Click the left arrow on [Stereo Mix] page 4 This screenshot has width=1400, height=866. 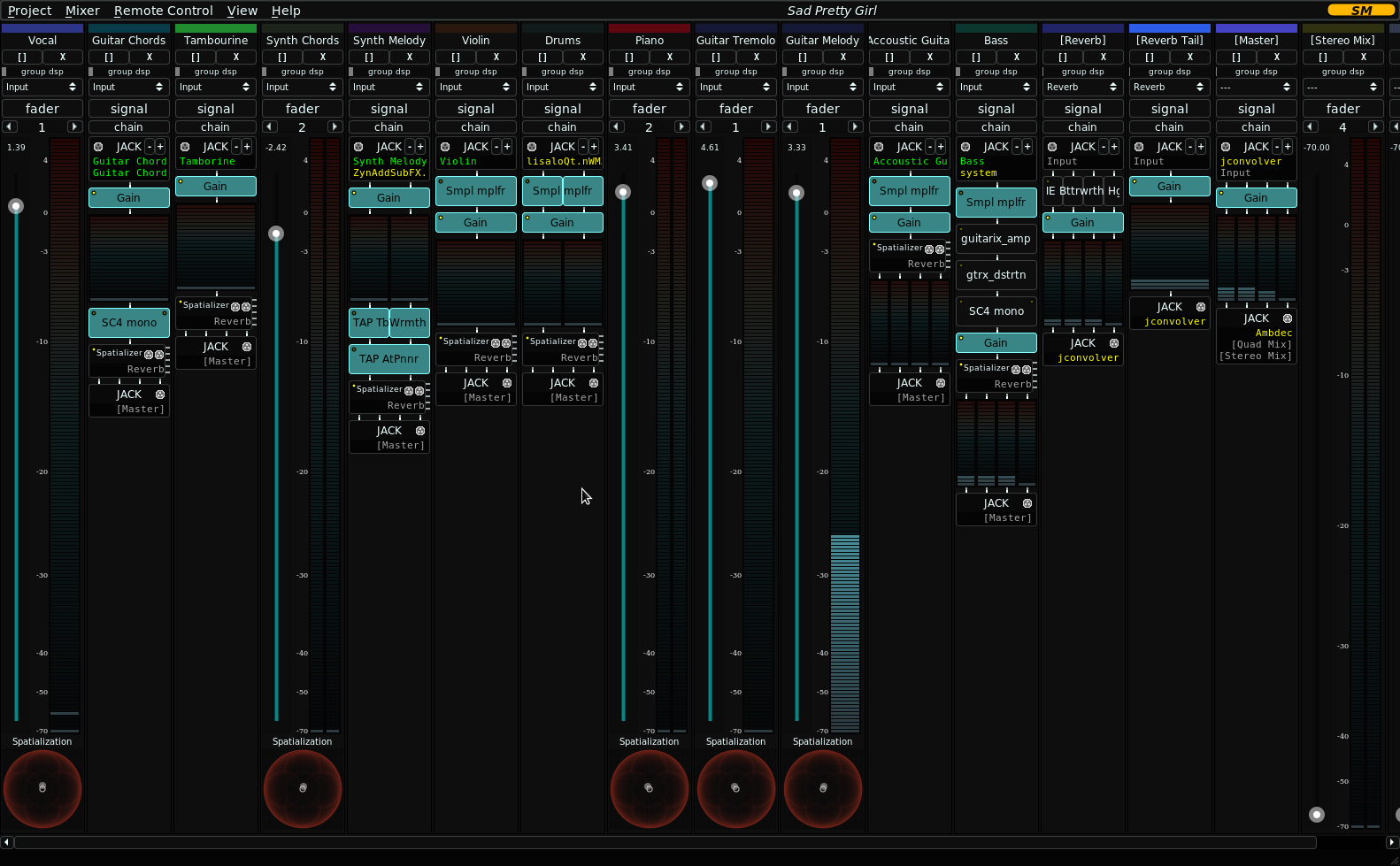pyautogui.click(x=1312, y=127)
